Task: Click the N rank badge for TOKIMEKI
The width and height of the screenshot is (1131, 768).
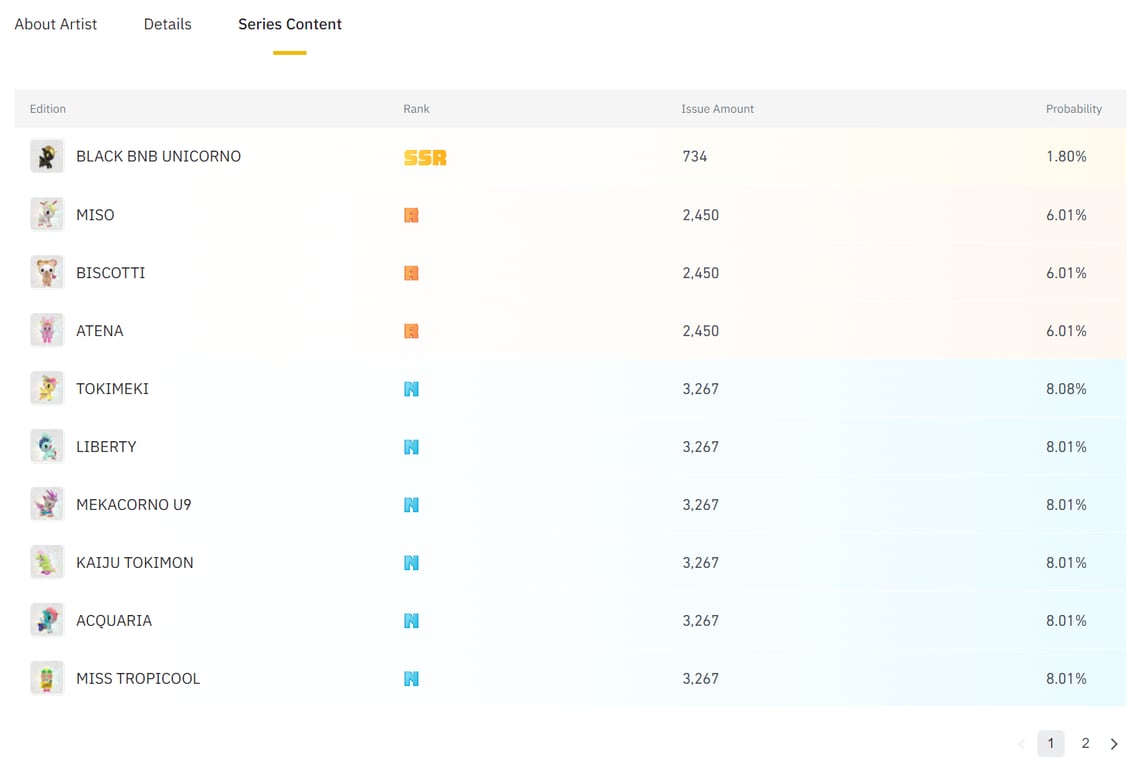Action: click(411, 389)
